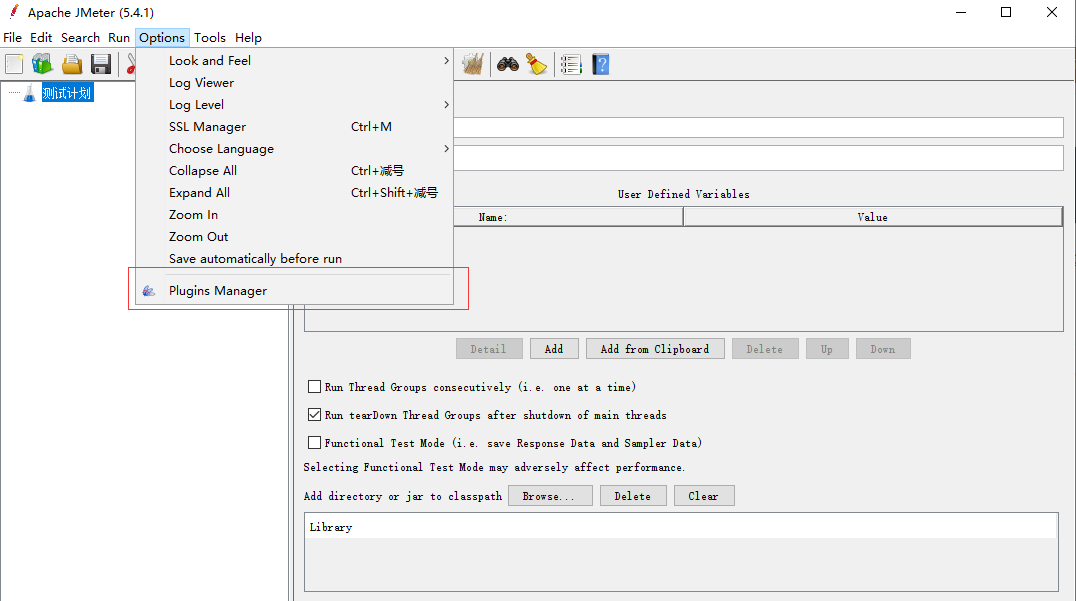1076x601 pixels.
Task: Click the Reset Search broom icon
Action: tap(537, 64)
